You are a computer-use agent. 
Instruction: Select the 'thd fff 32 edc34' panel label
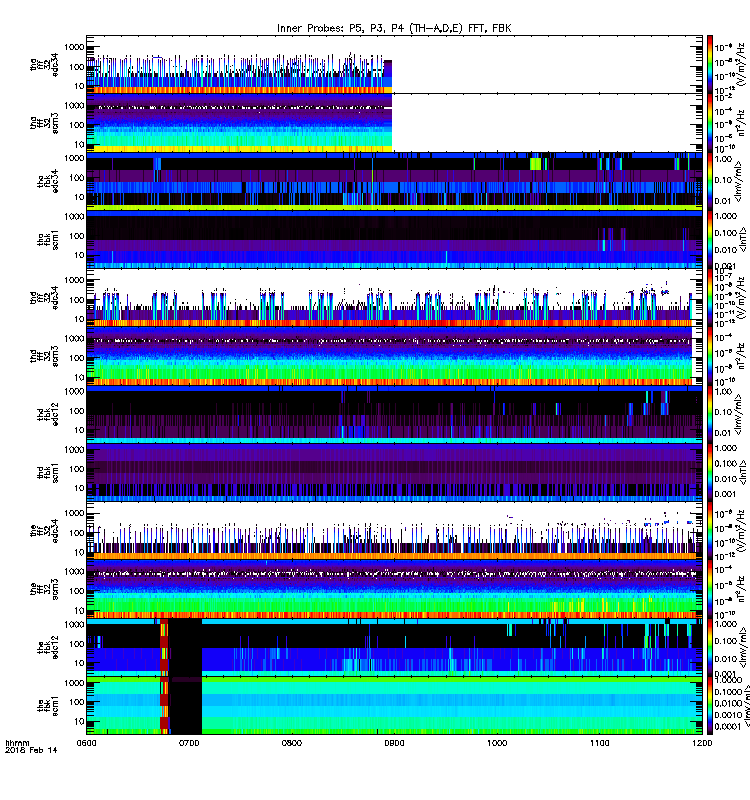pyautogui.click(x=44, y=298)
